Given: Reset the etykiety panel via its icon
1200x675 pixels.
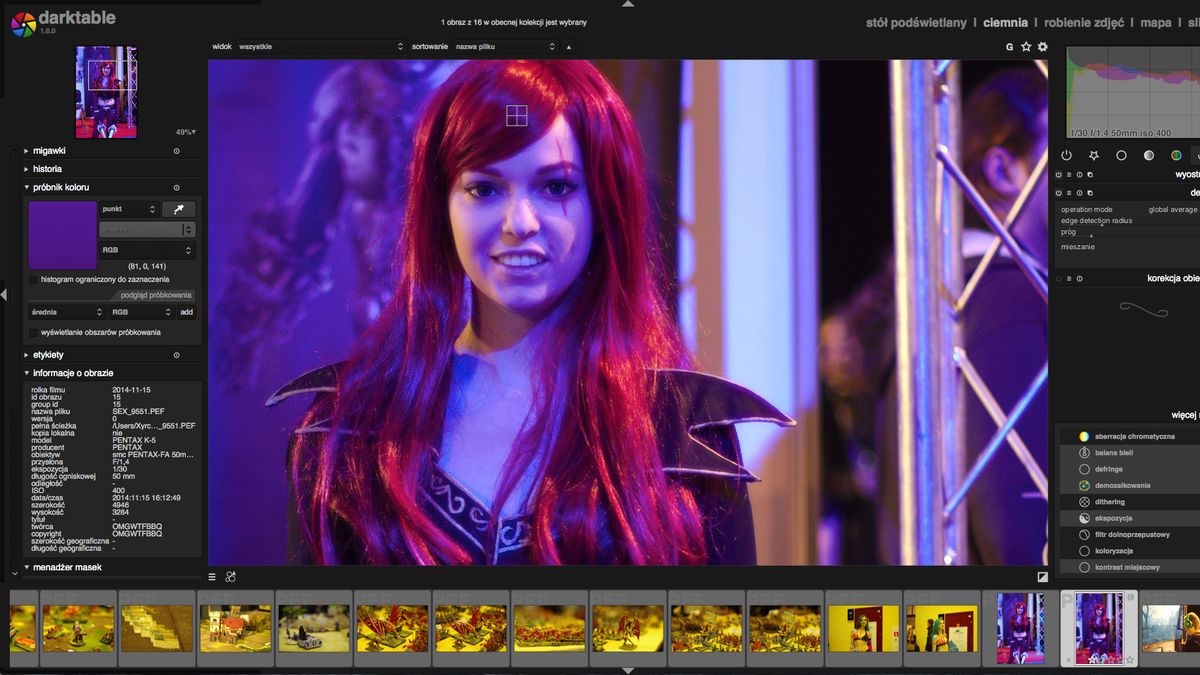Looking at the screenshot, I should (176, 355).
